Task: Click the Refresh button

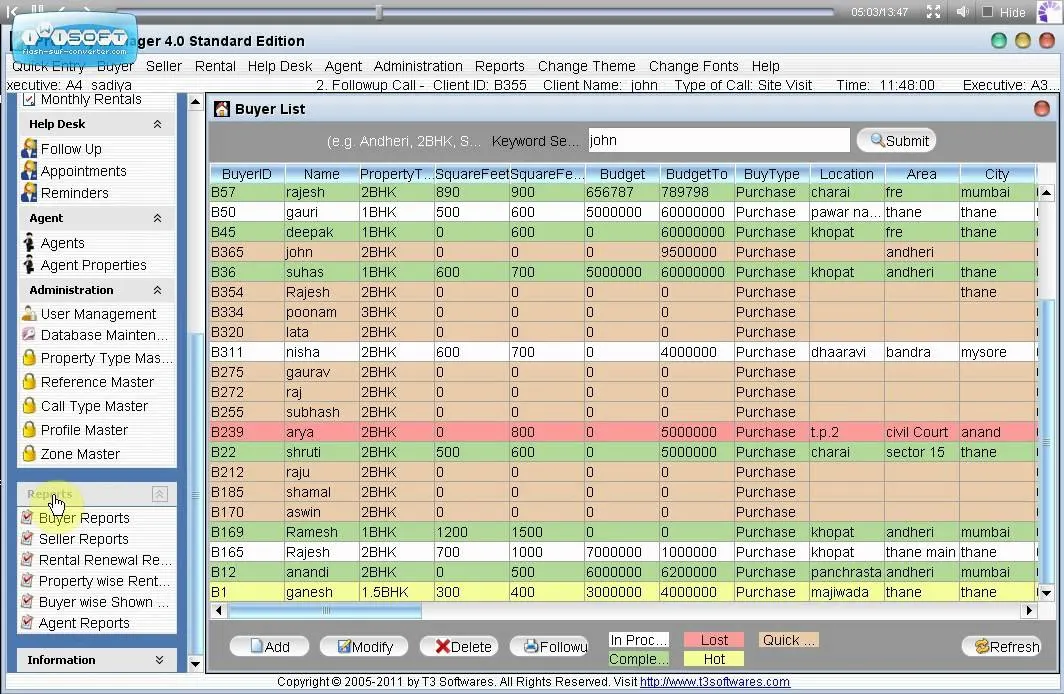Action: tap(1002, 647)
